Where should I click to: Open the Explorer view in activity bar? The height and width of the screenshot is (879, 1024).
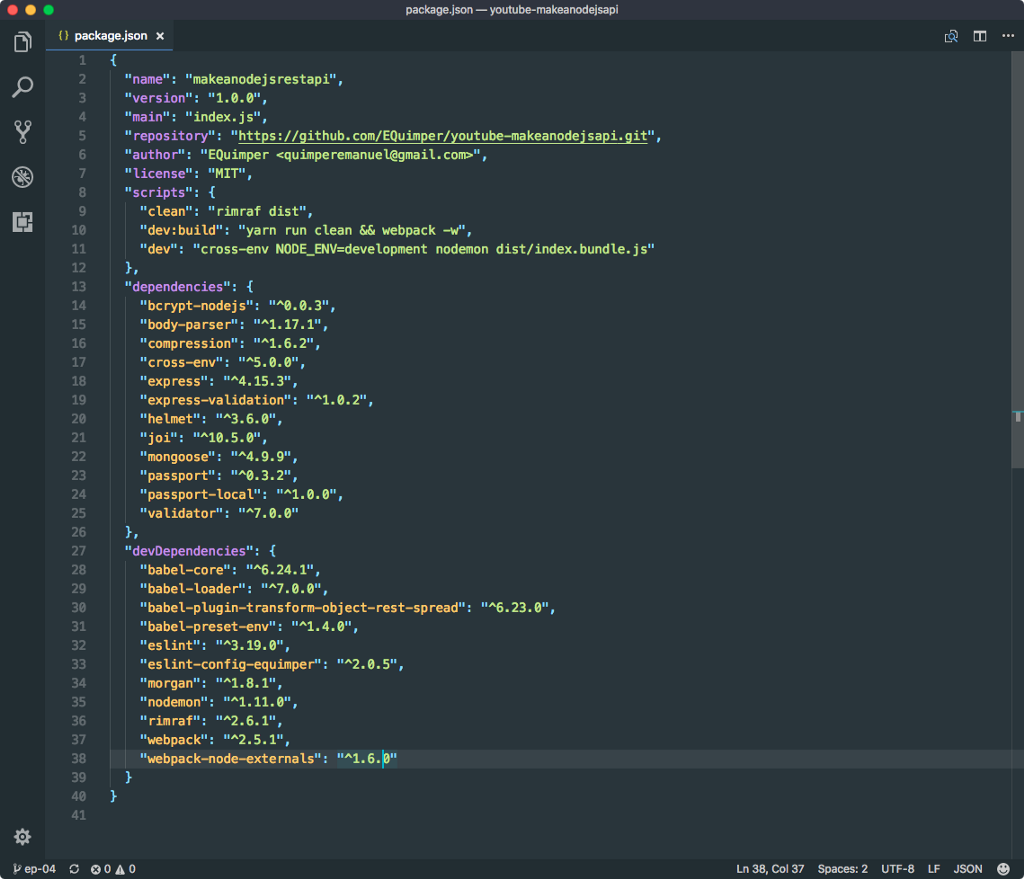tap(22, 42)
